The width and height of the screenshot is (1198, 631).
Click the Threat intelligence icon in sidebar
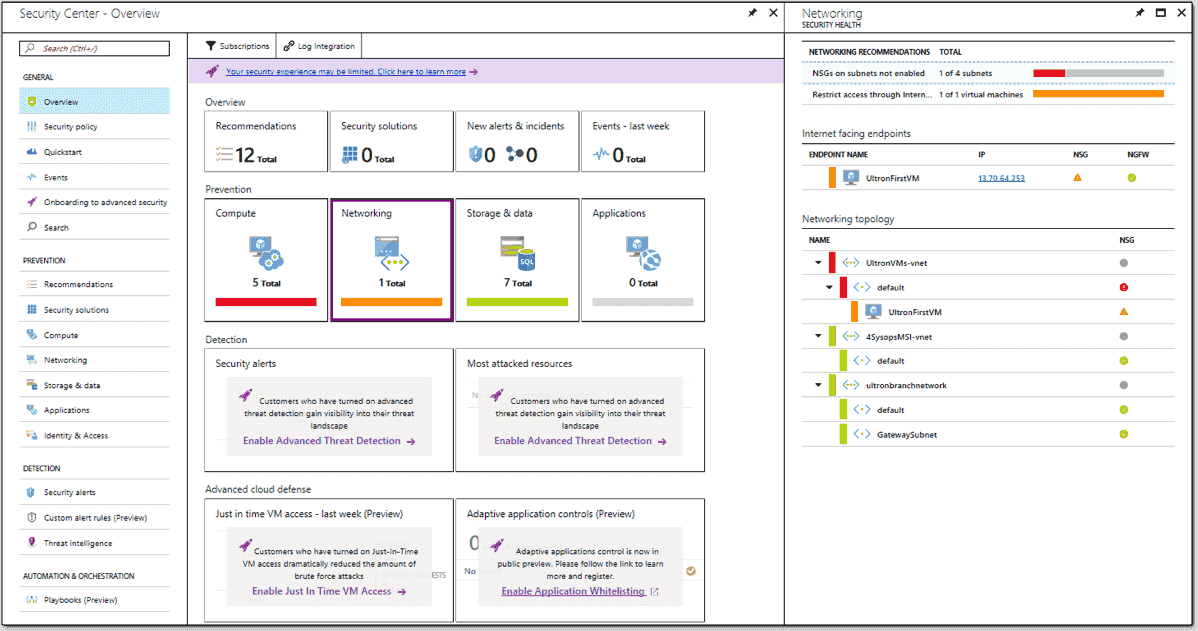pos(31,542)
